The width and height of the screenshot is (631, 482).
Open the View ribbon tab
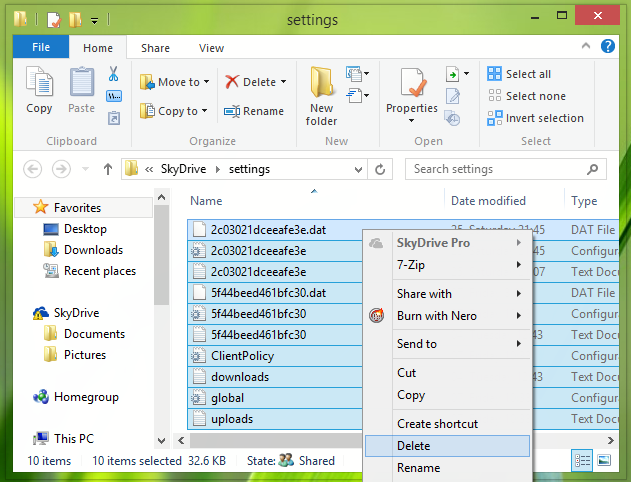point(211,48)
